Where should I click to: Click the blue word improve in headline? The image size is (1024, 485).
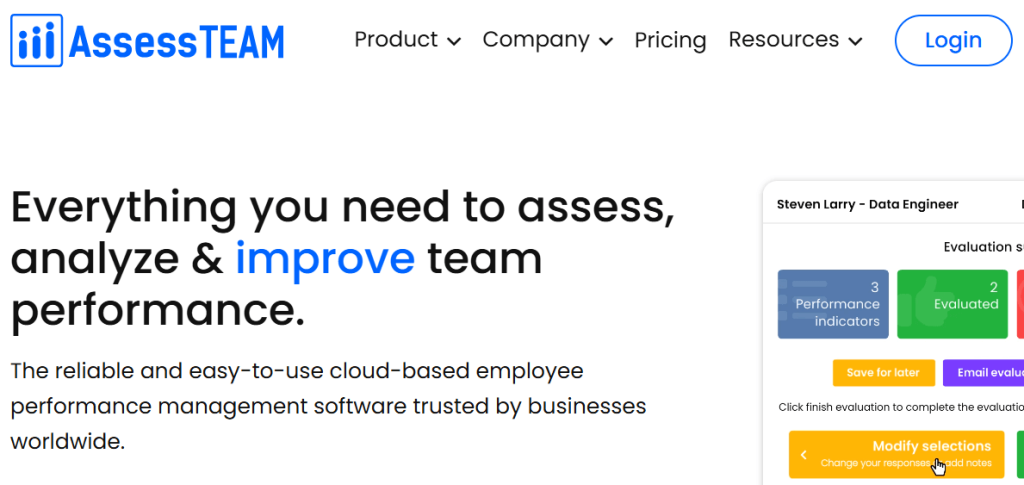point(325,258)
